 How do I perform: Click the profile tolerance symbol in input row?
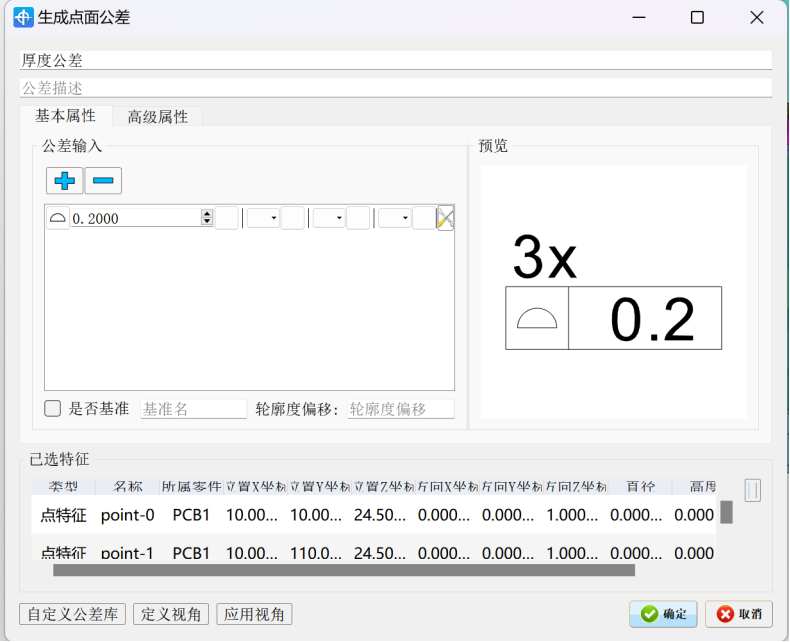click(58, 218)
